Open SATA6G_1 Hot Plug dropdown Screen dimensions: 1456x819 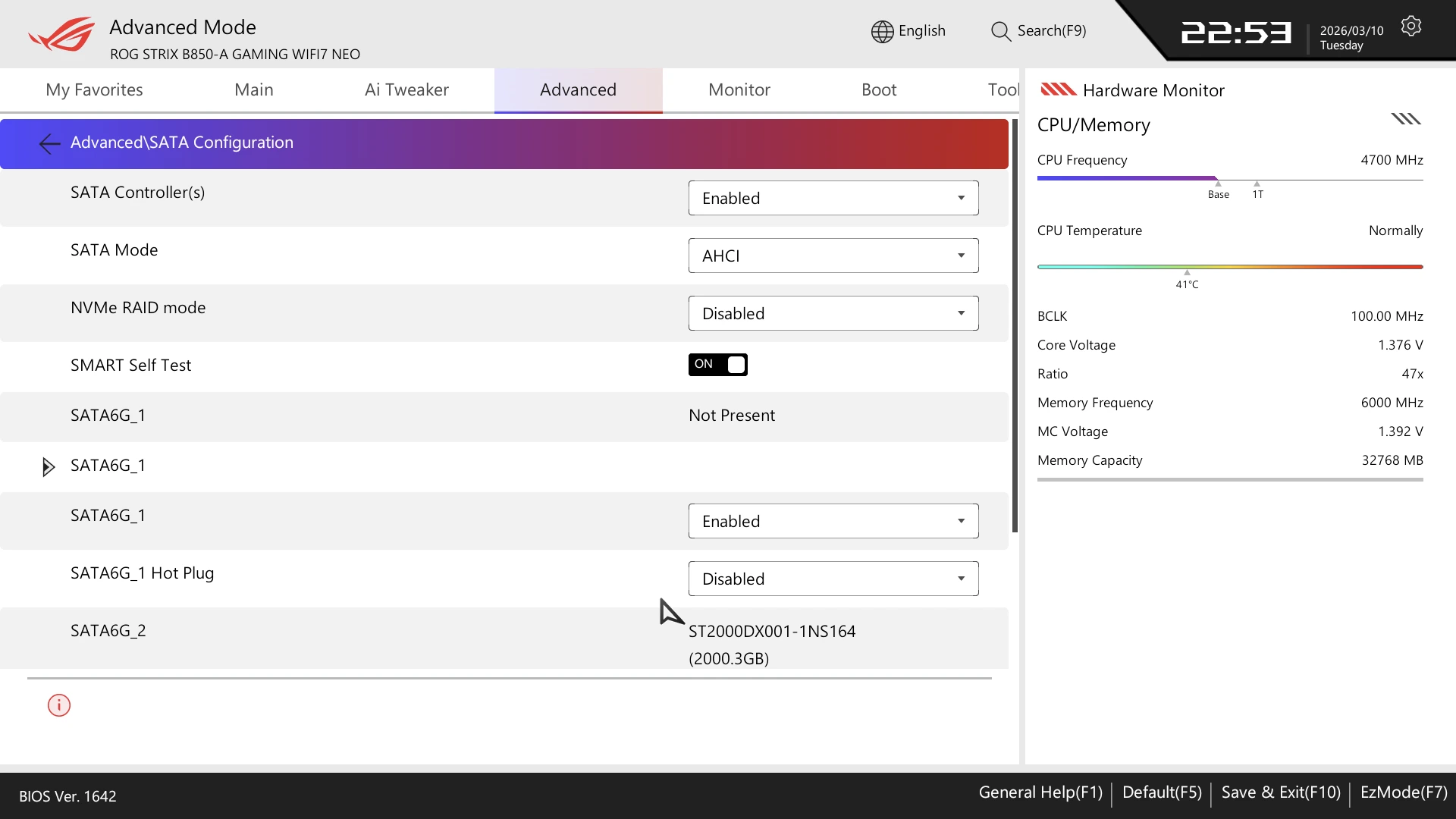[x=833, y=579]
